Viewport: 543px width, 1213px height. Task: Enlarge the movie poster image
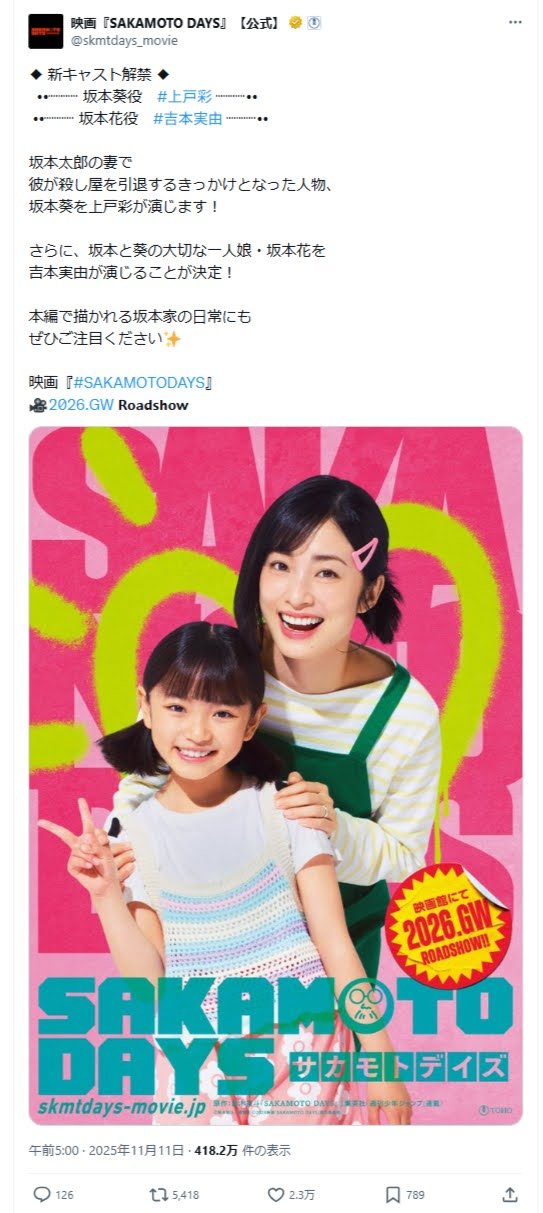[x=275, y=775]
